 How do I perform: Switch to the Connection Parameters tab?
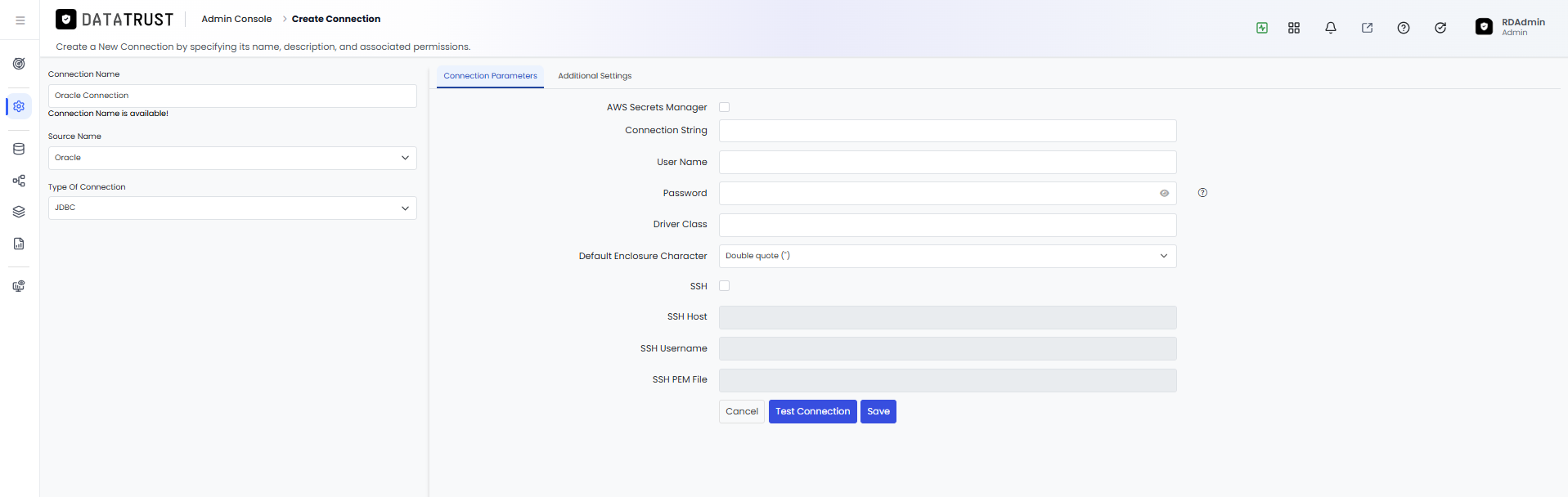(x=490, y=76)
